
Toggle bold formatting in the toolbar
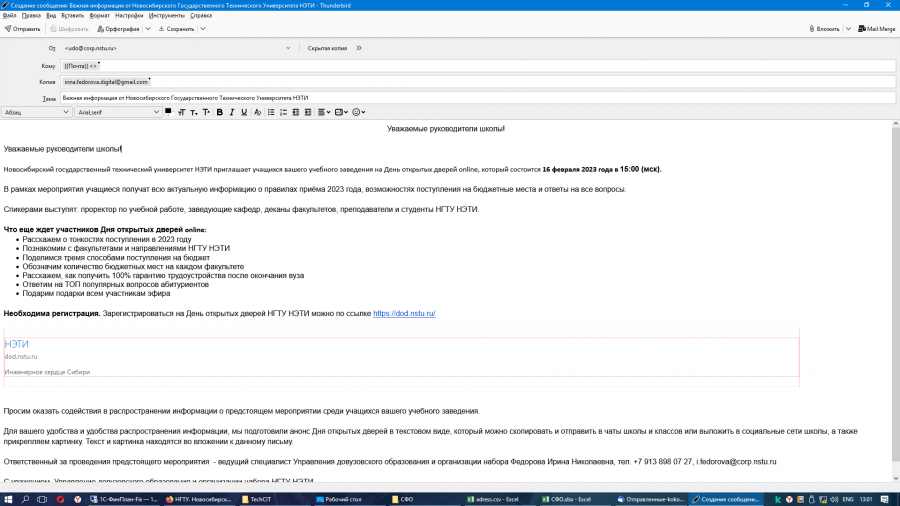pyautogui.click(x=219, y=112)
